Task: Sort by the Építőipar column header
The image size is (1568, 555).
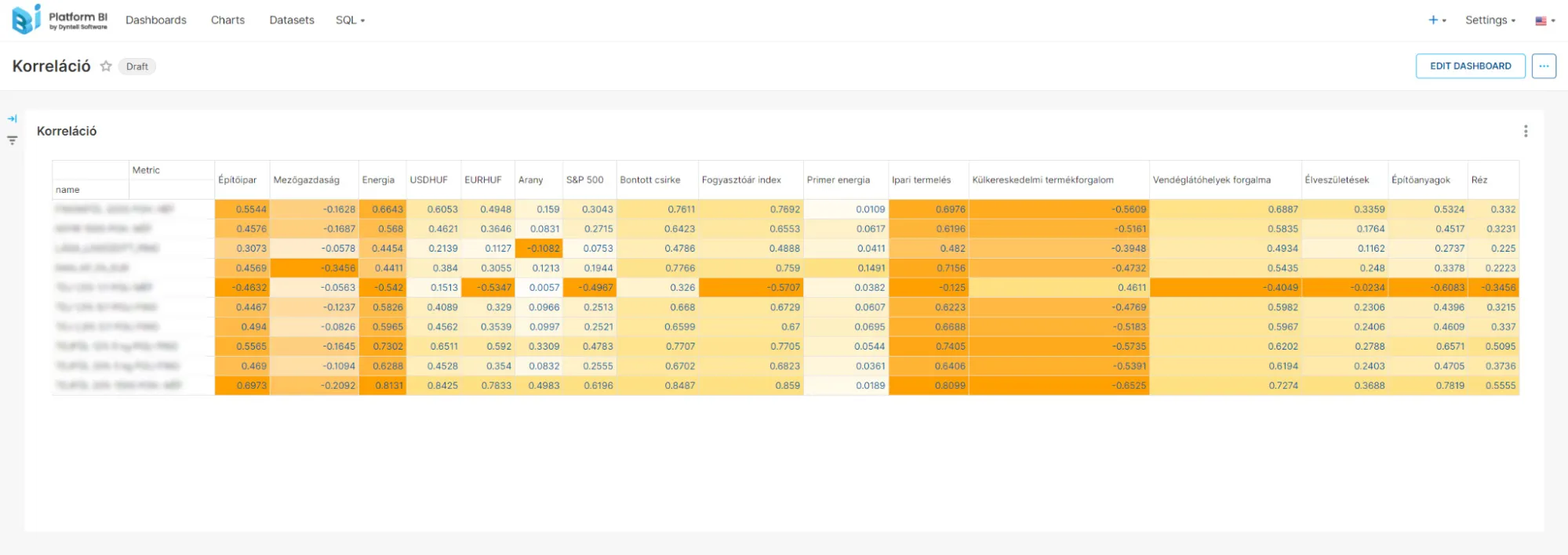Action: 238,180
